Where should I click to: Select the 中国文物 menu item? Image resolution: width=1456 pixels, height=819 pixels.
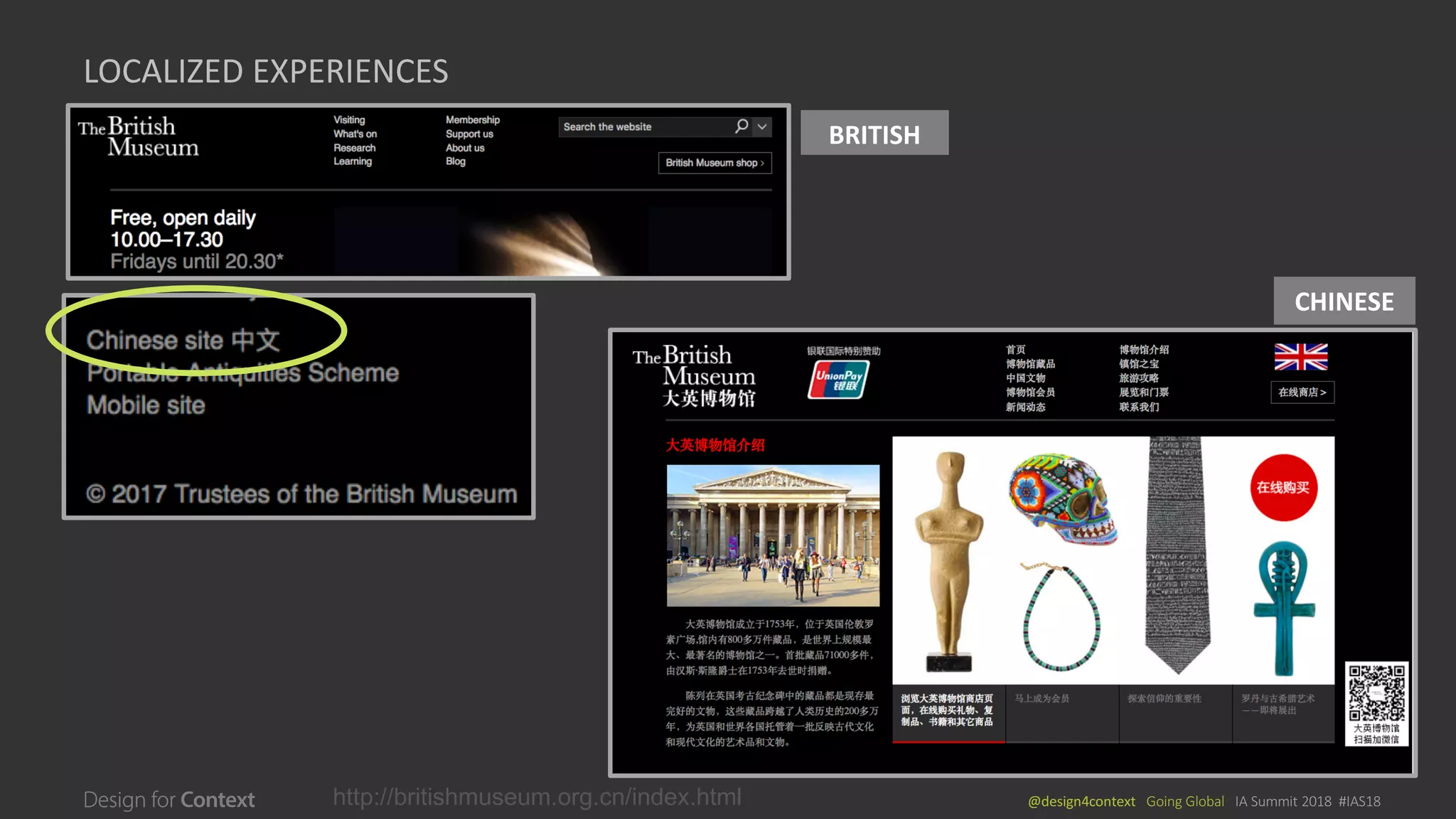click(x=1025, y=378)
